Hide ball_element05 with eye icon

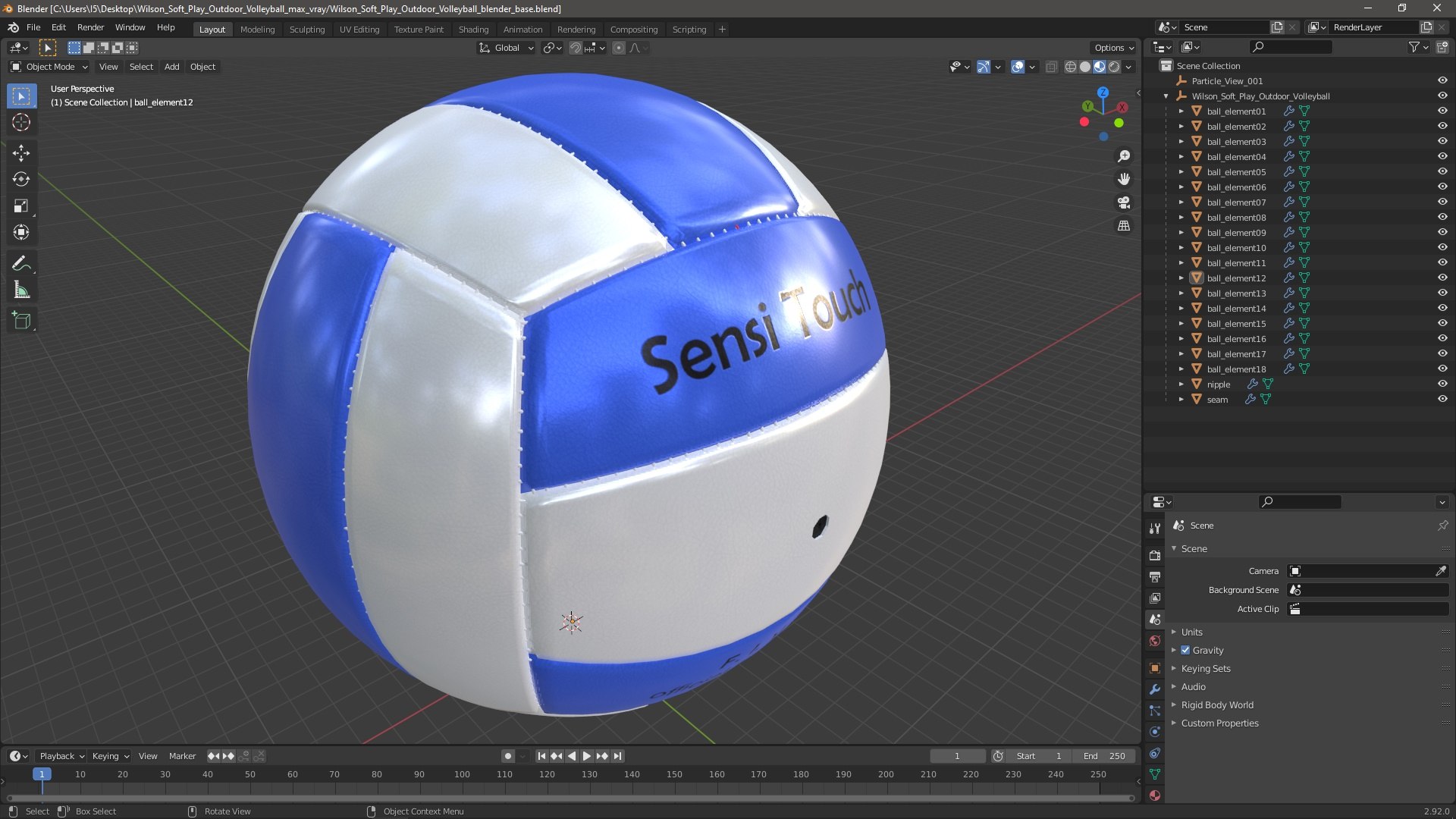1442,171
